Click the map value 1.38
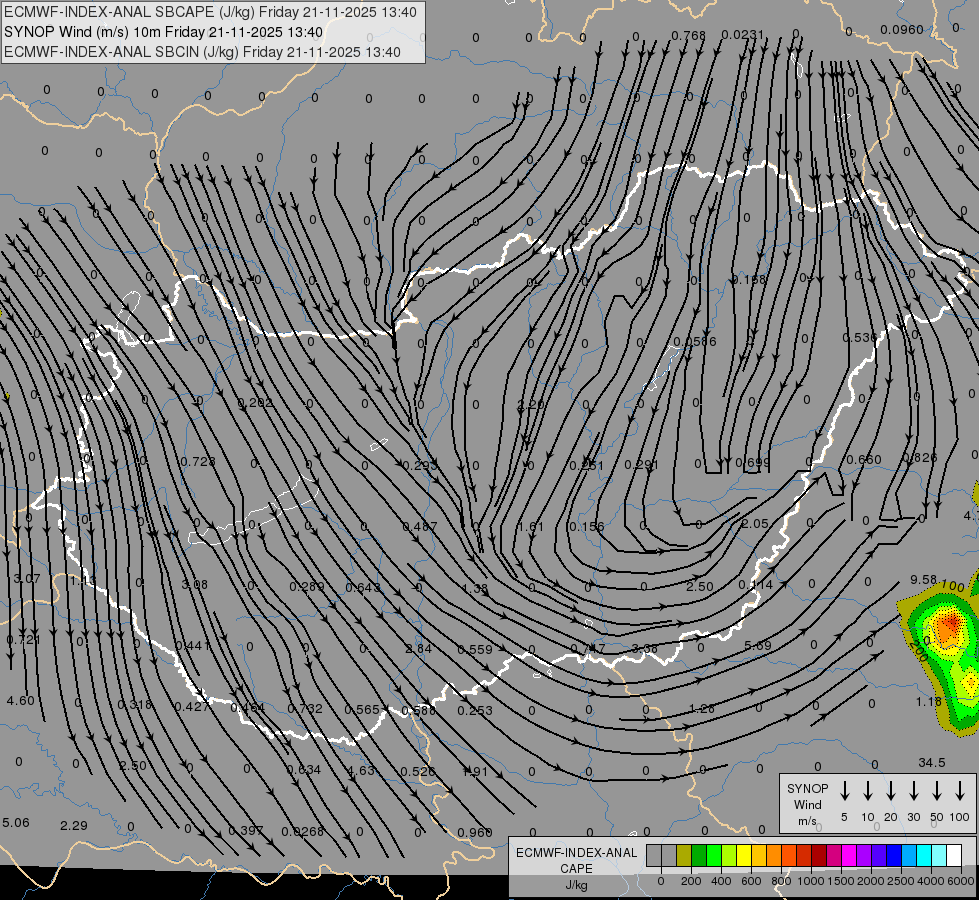 [475, 588]
